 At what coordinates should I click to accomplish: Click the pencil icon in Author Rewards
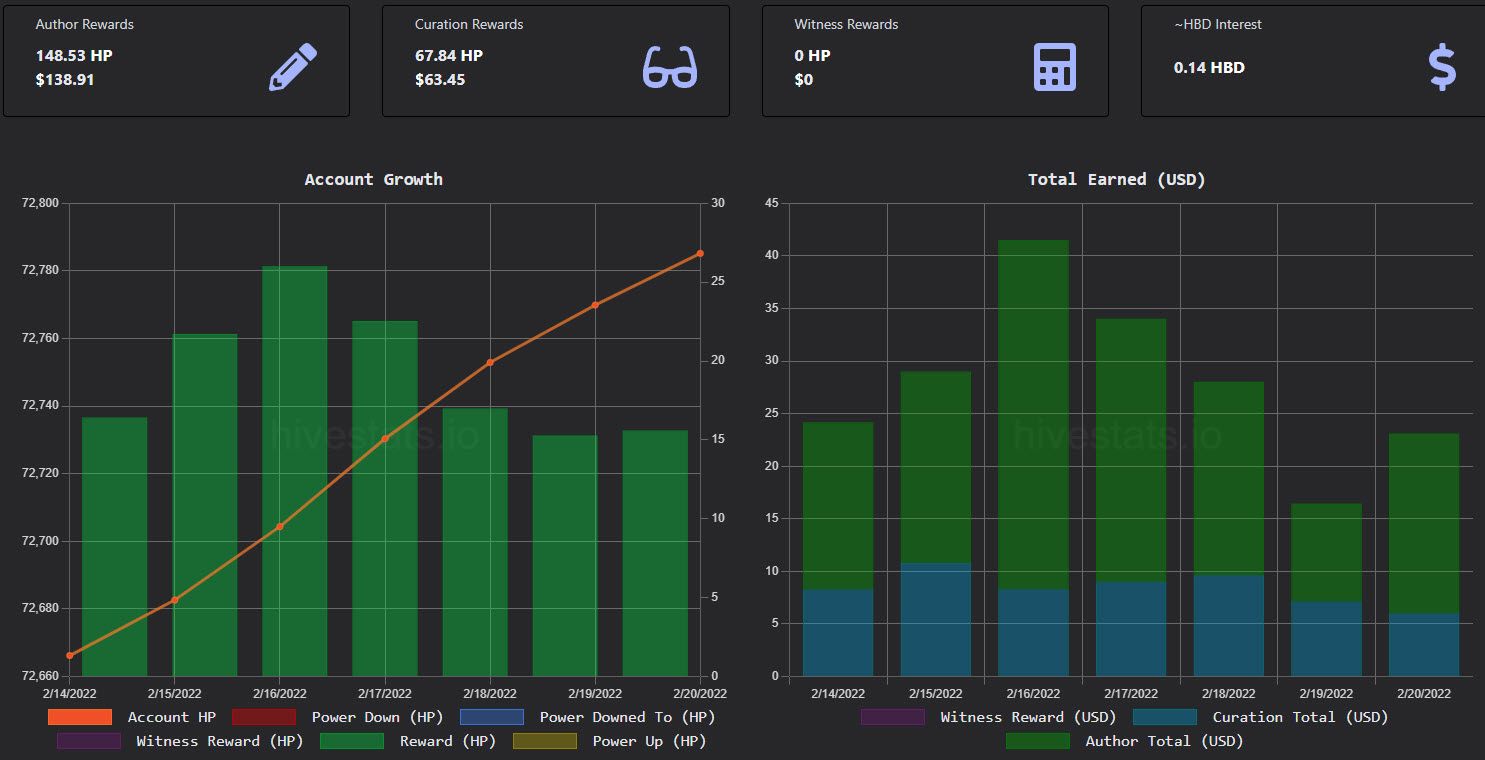click(x=293, y=67)
